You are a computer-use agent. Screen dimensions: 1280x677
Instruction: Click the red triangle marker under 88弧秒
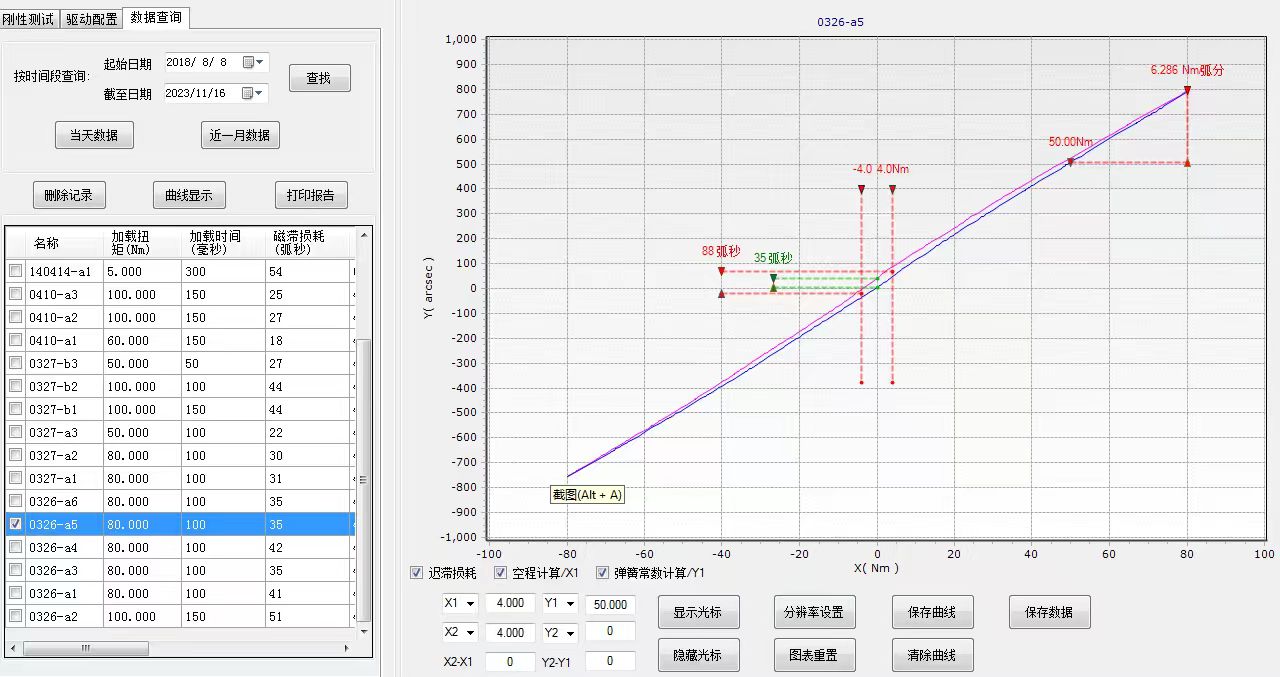[721, 271]
